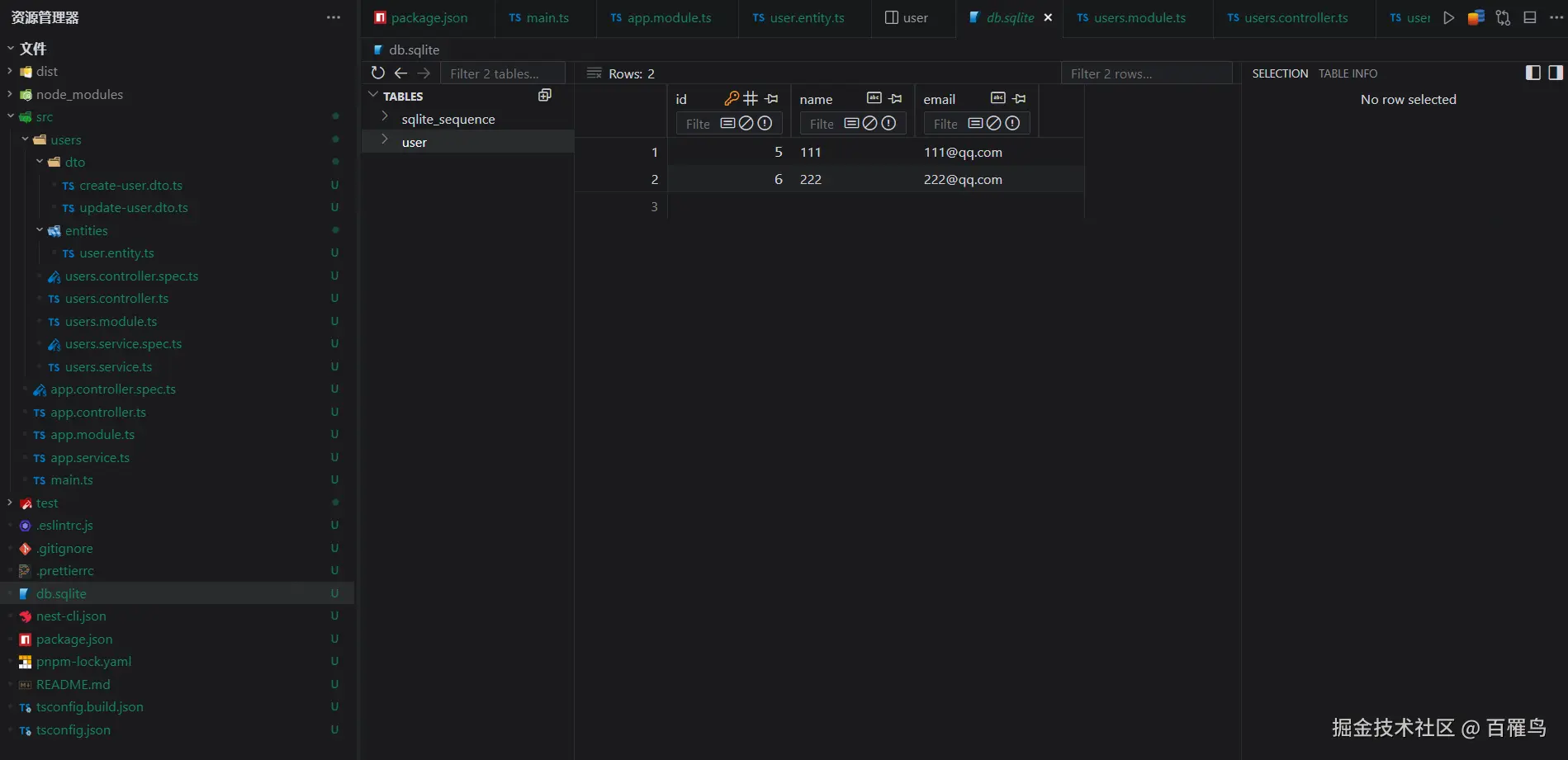
Task: Pin the id column
Action: coord(772,99)
